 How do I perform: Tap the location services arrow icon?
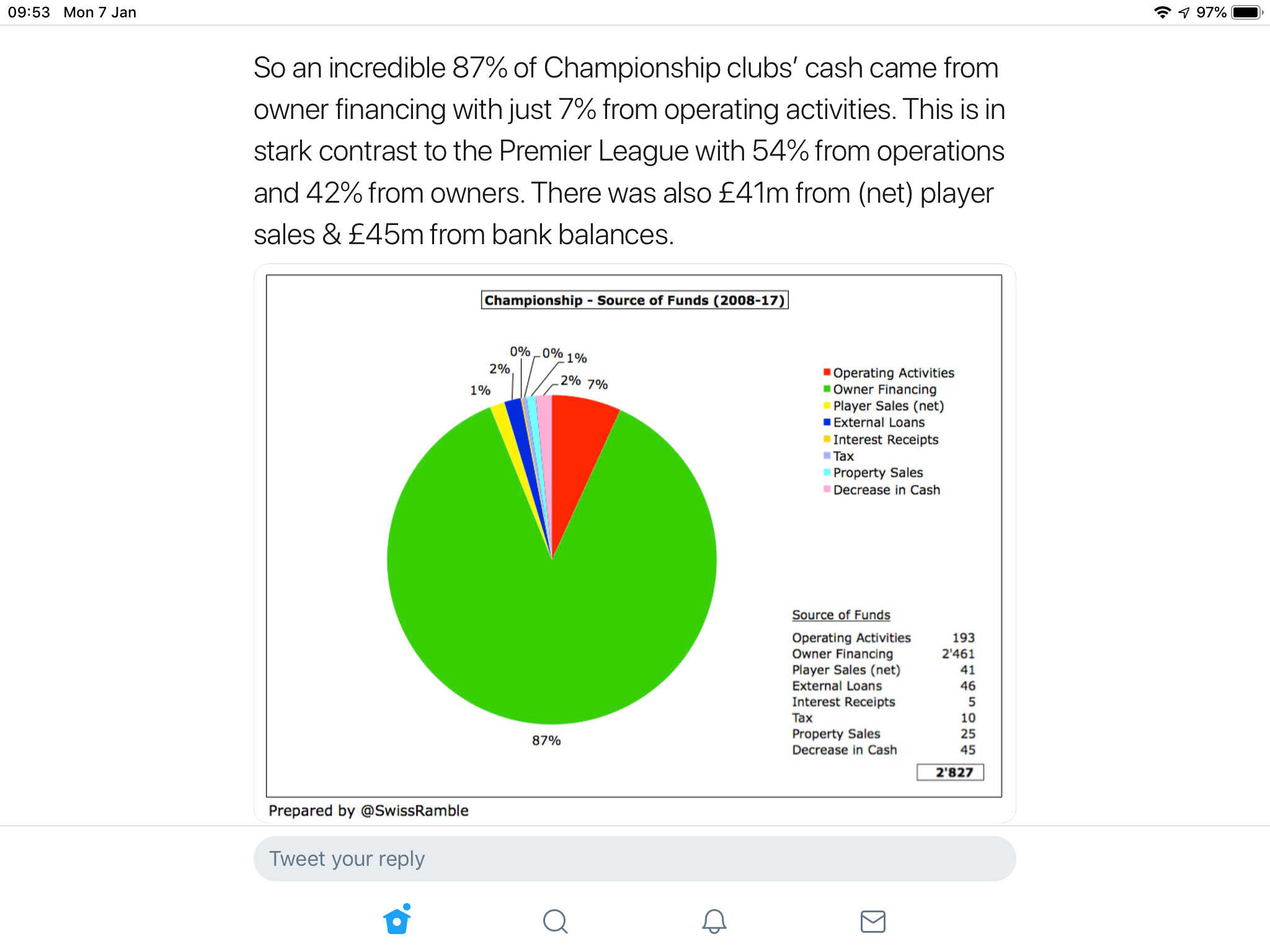tap(1184, 12)
